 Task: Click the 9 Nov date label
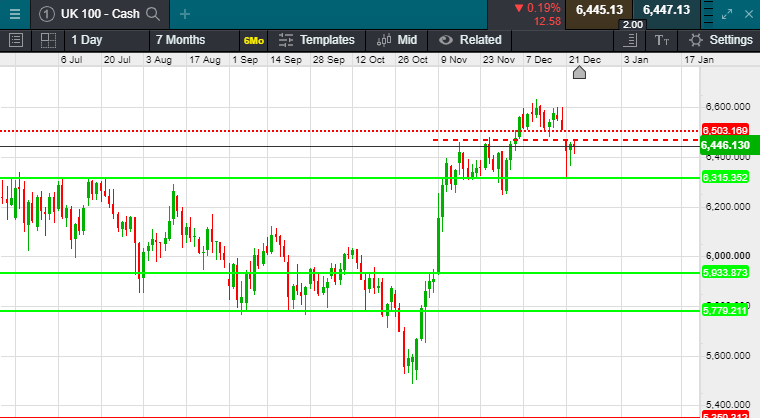454,60
